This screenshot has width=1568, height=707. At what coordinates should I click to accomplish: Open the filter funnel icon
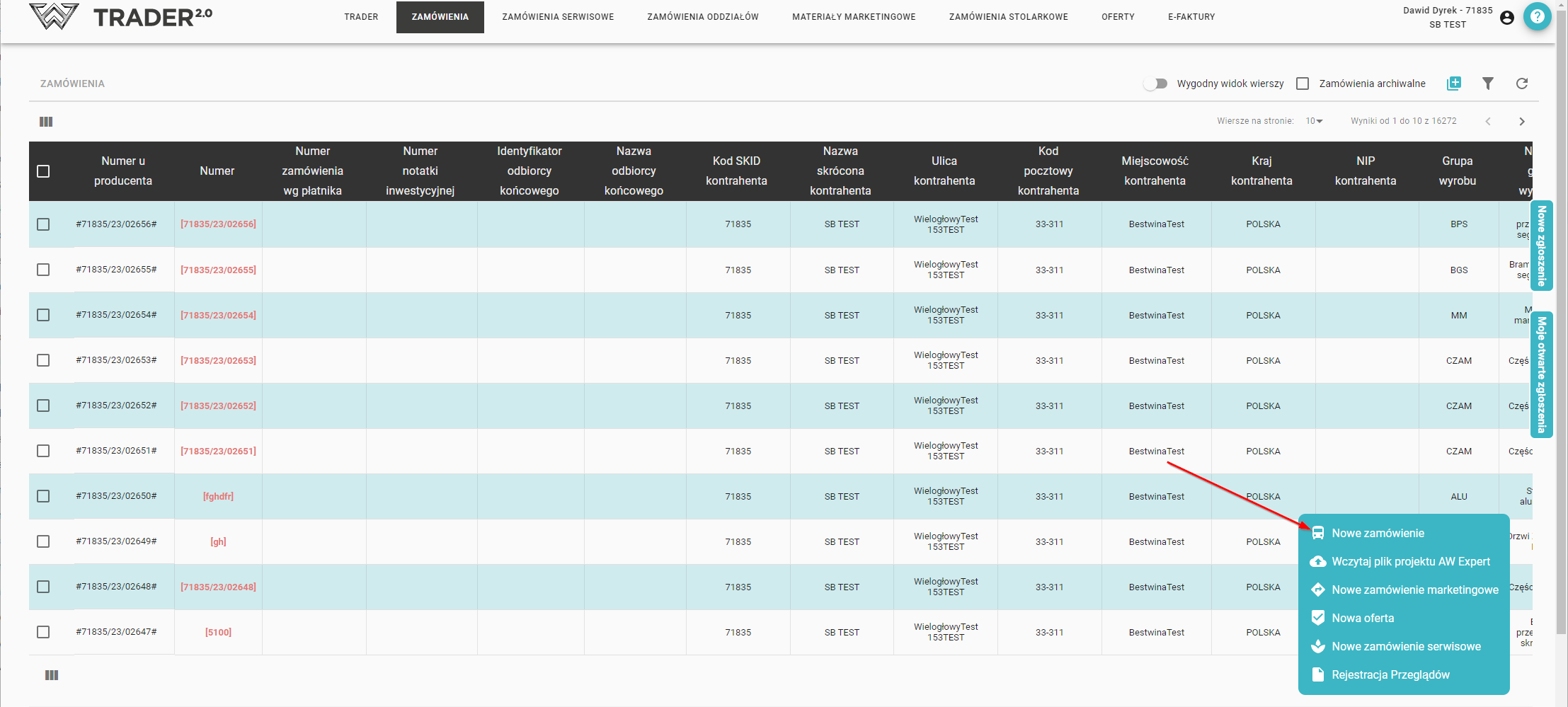pos(1488,84)
